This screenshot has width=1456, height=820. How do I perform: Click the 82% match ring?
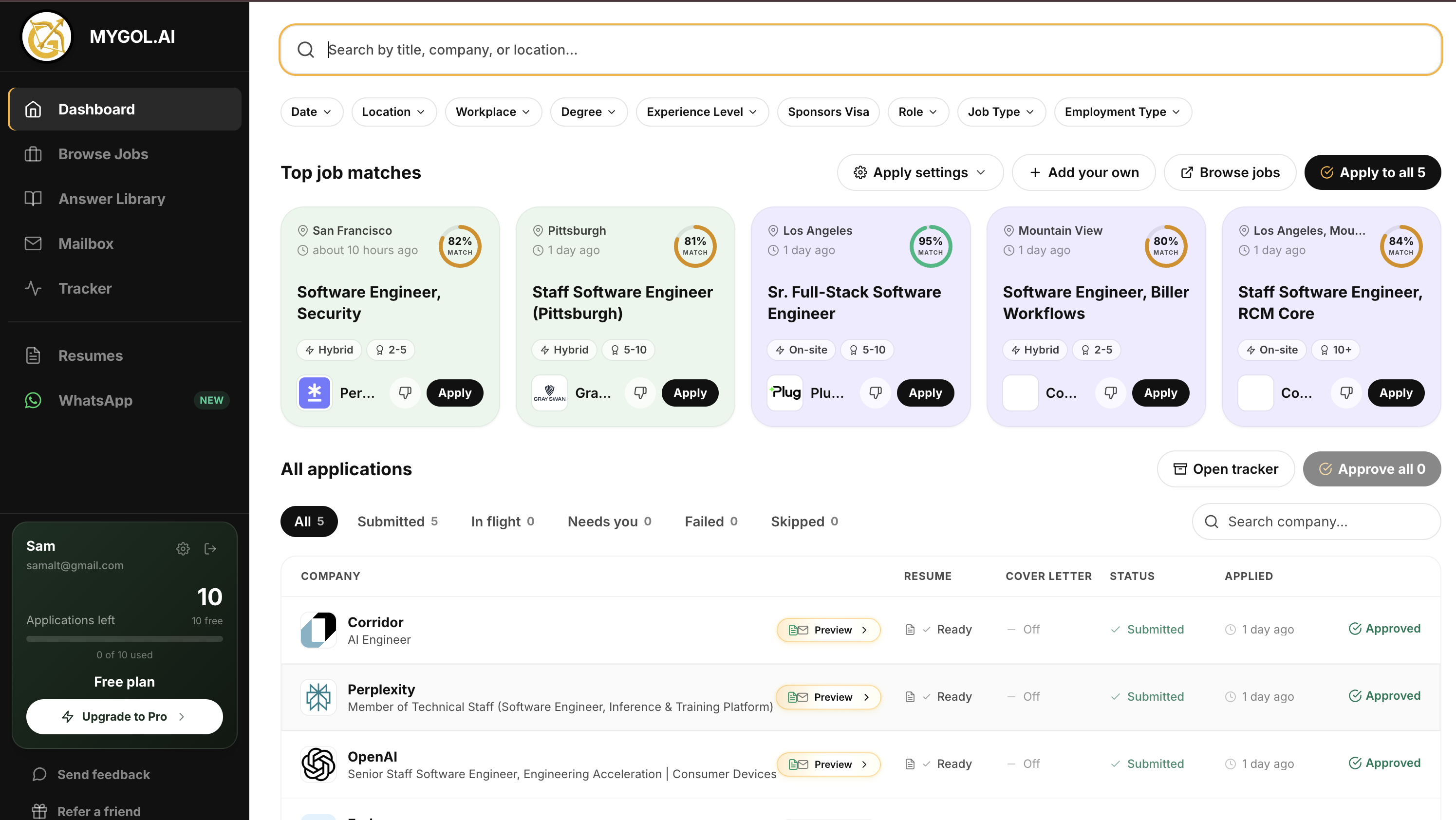click(460, 246)
